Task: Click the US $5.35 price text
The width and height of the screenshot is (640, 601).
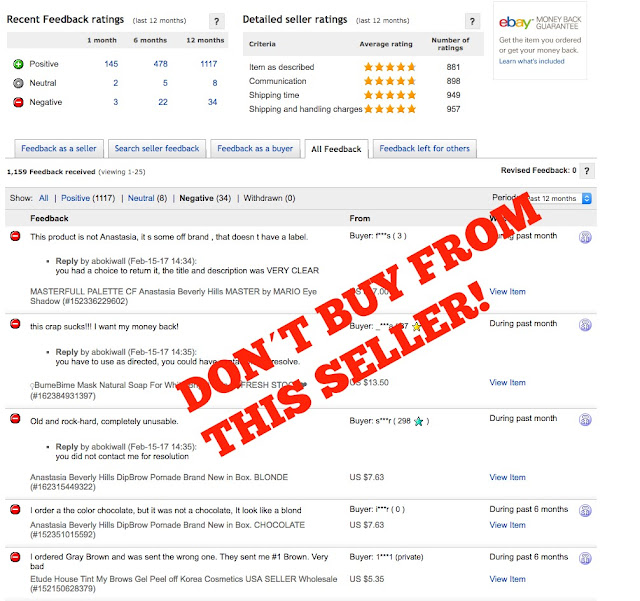Action: pos(367,579)
